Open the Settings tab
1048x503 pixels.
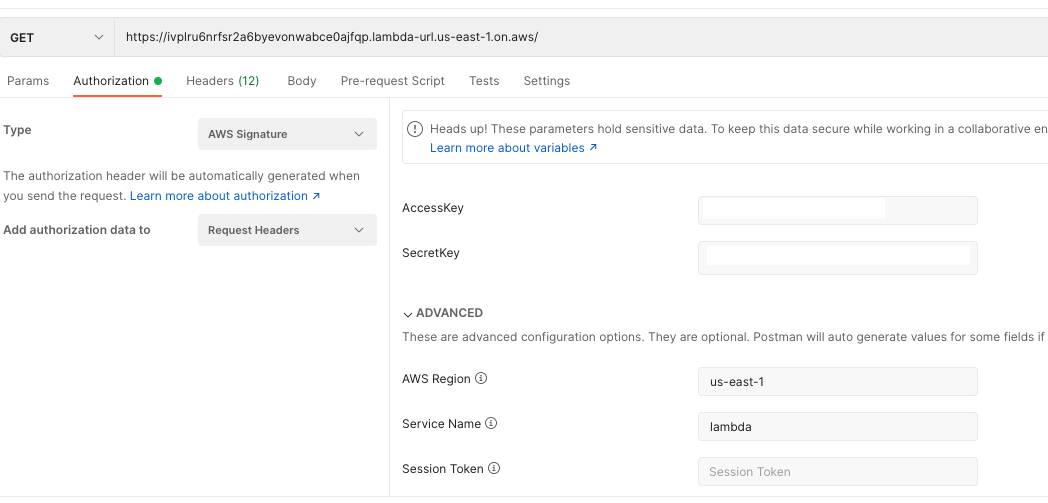546,81
